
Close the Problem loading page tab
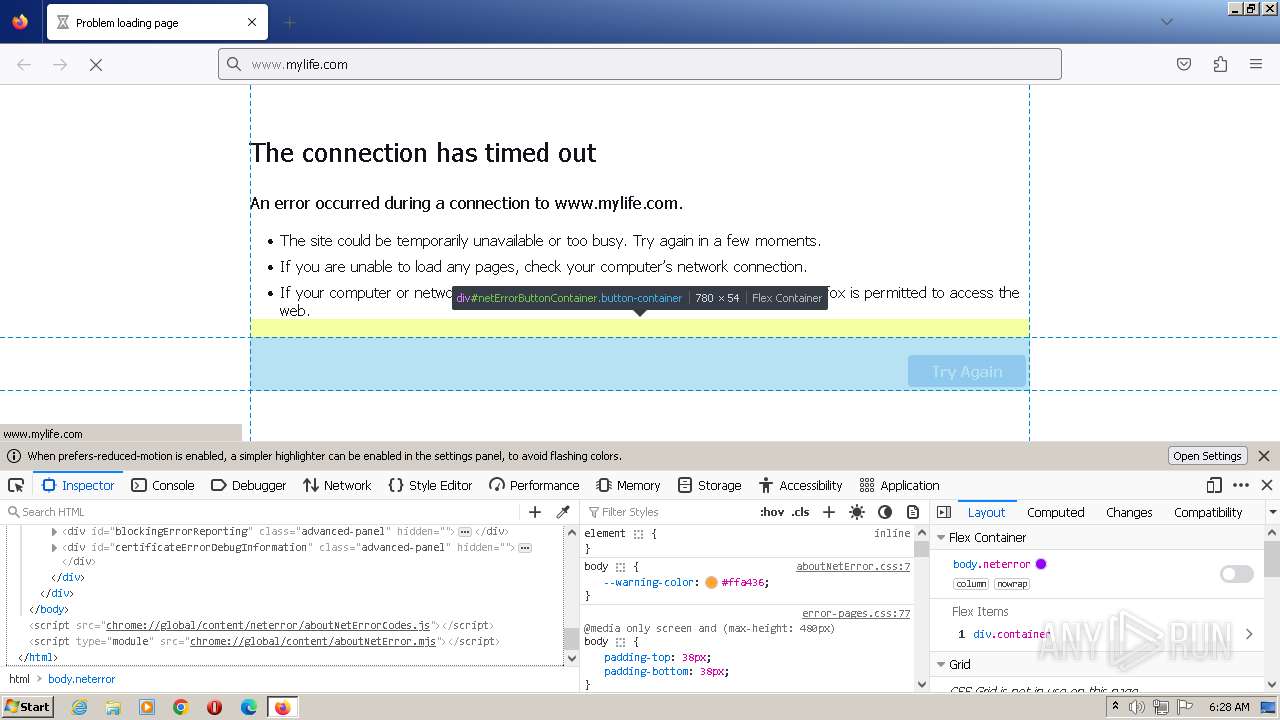pos(252,22)
